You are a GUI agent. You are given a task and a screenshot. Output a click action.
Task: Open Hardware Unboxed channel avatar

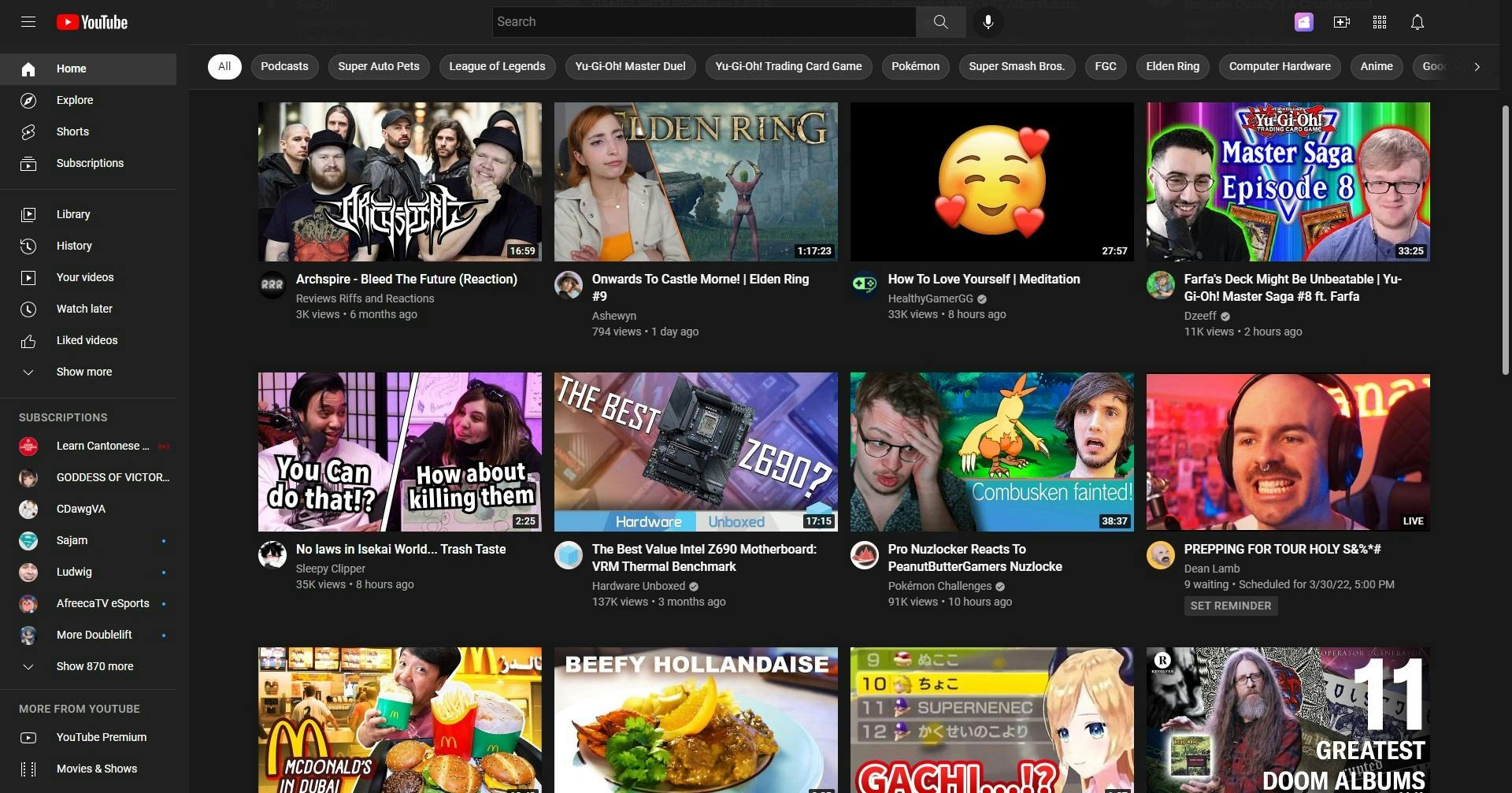pyautogui.click(x=569, y=555)
